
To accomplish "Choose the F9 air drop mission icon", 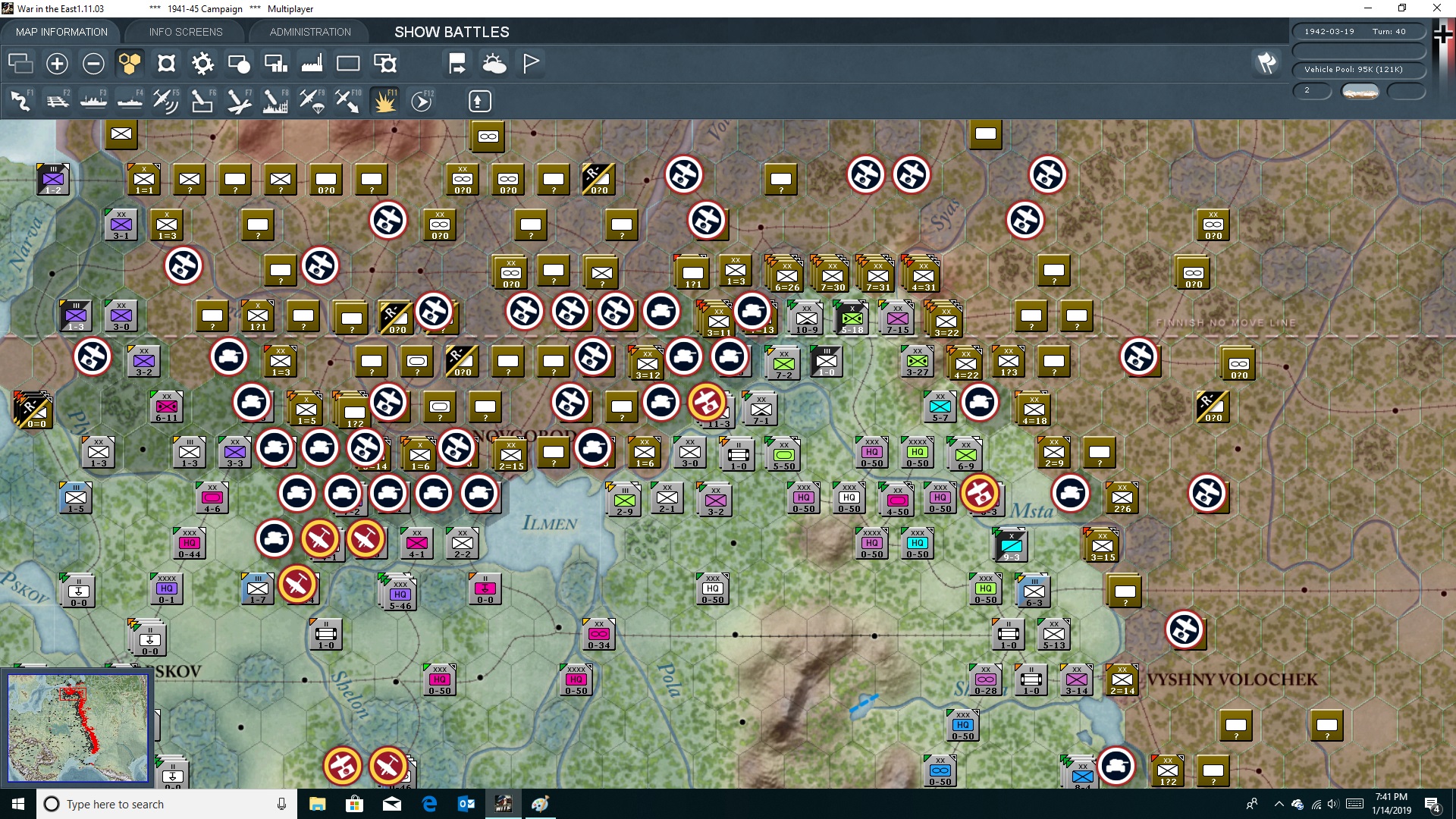I will point(311,100).
